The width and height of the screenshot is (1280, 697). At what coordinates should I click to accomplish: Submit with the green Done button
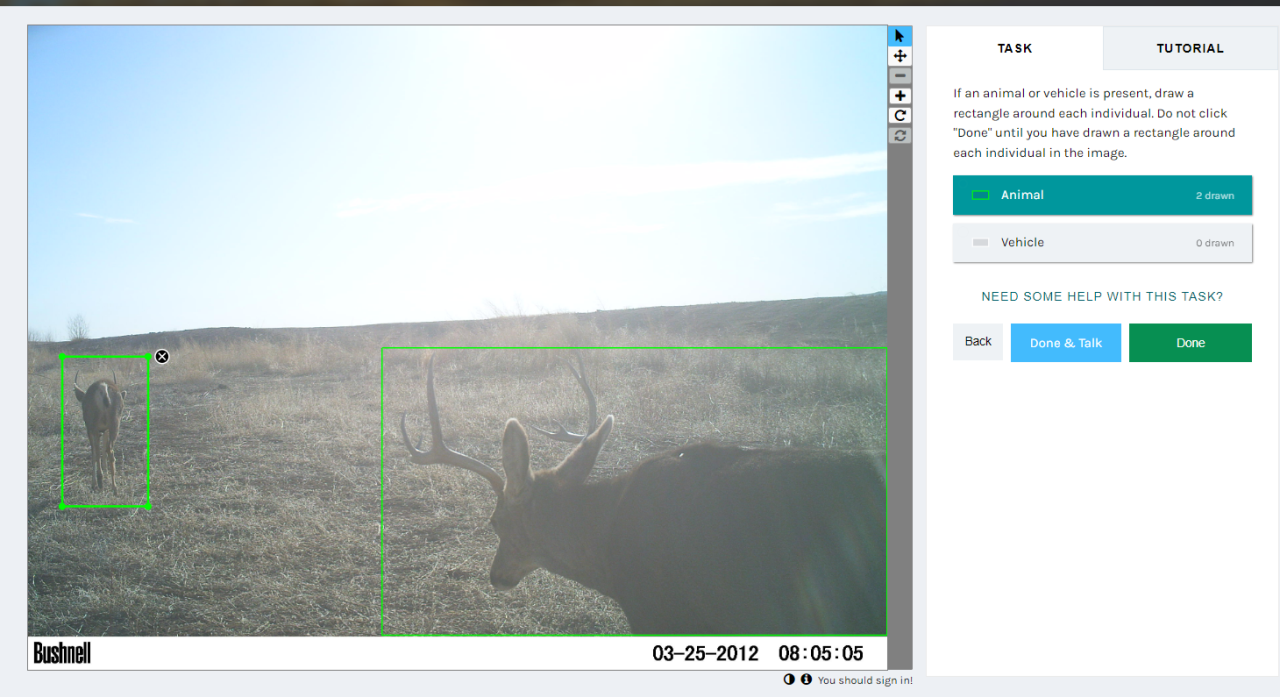click(1190, 343)
